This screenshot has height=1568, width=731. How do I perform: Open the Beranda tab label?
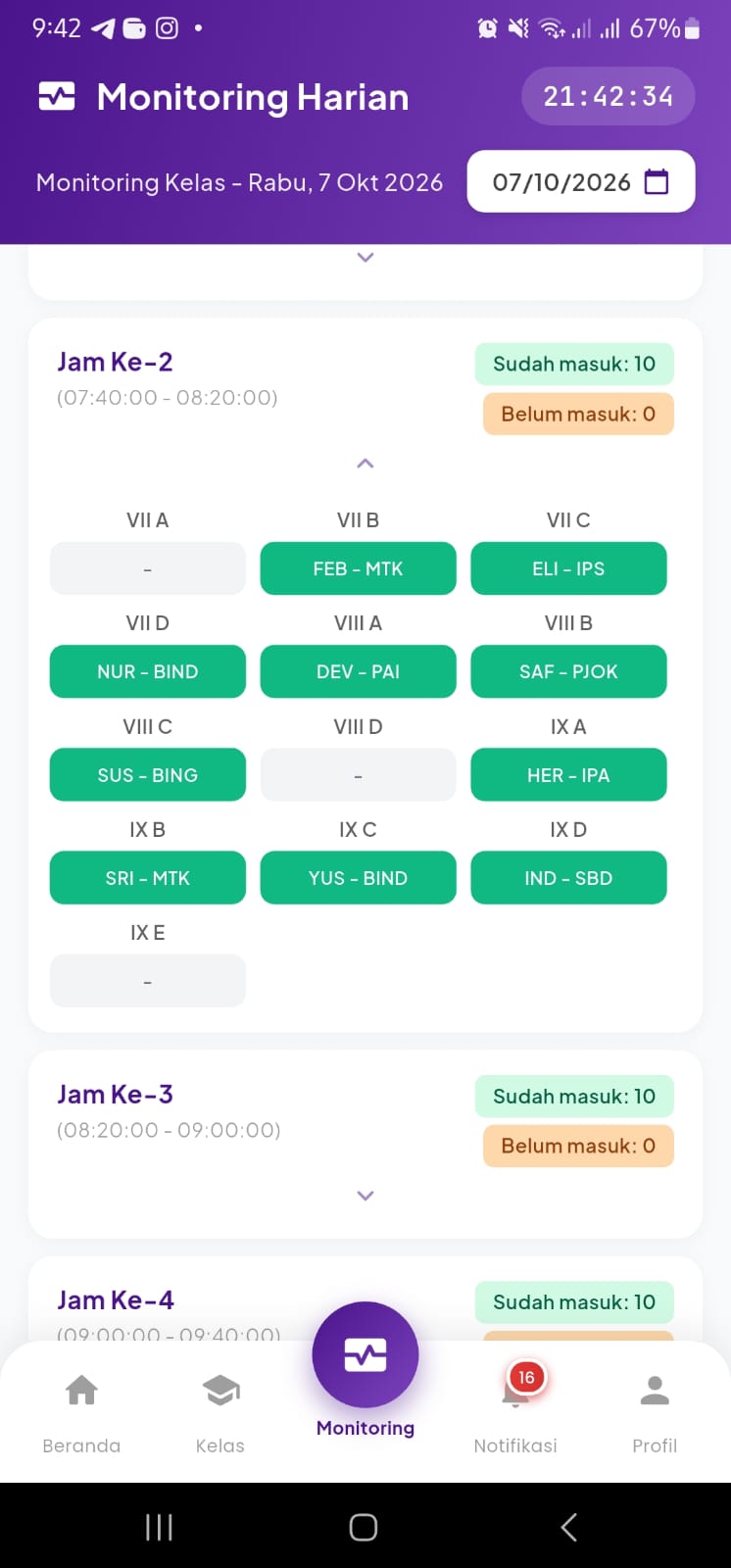coord(81,1445)
